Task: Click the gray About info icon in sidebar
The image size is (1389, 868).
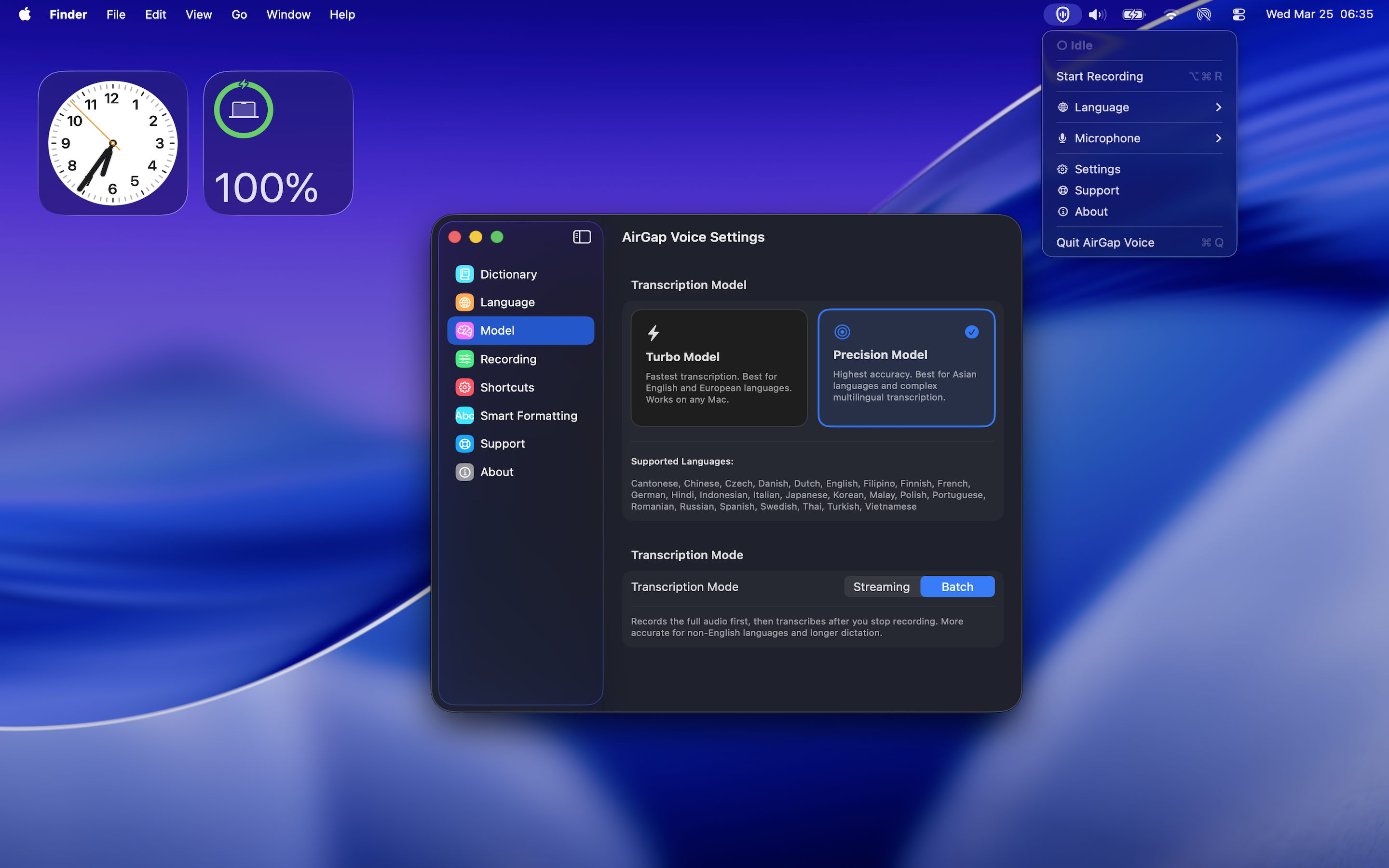Action: click(x=464, y=472)
